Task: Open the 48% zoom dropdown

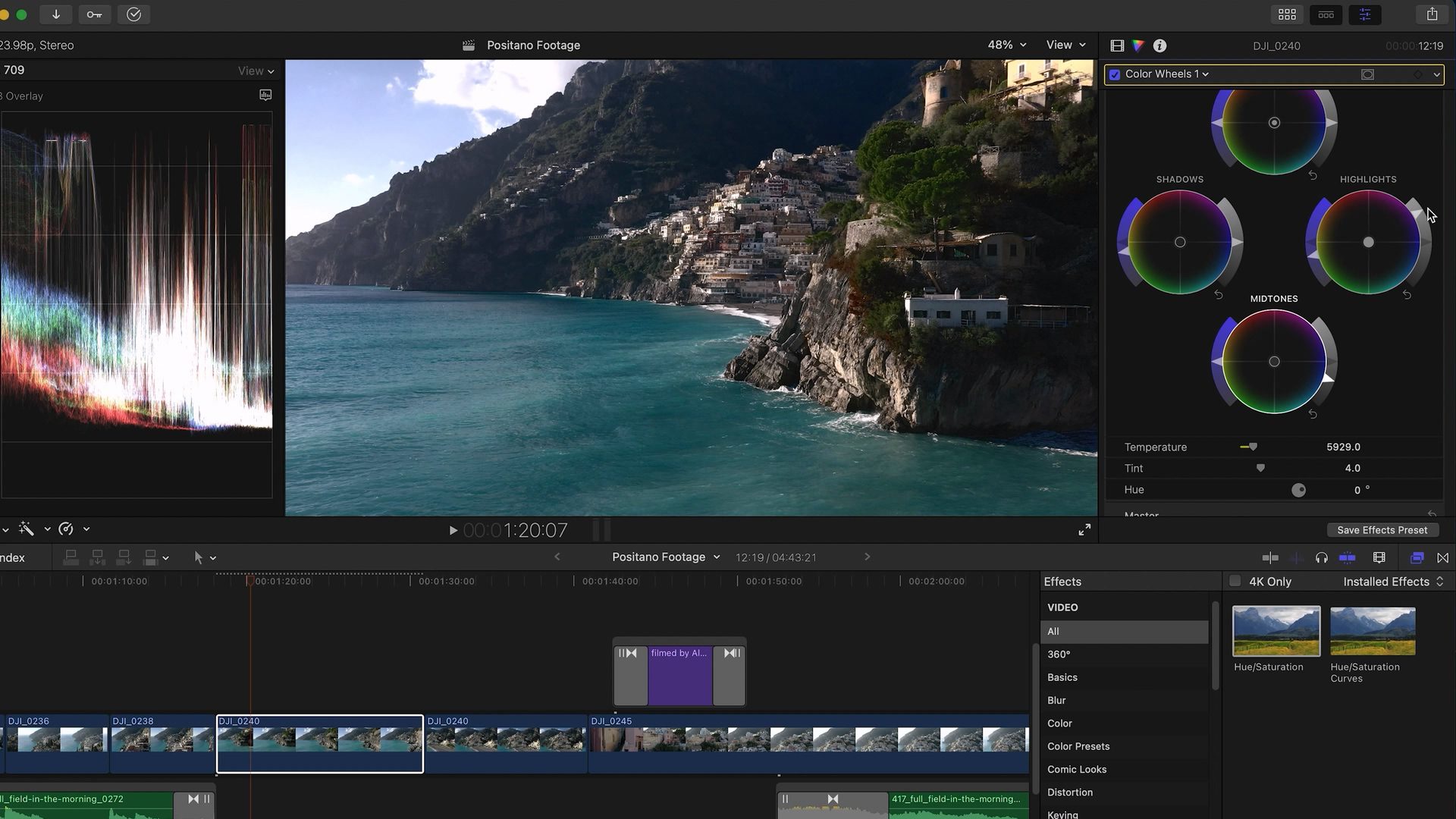Action: tap(1006, 45)
